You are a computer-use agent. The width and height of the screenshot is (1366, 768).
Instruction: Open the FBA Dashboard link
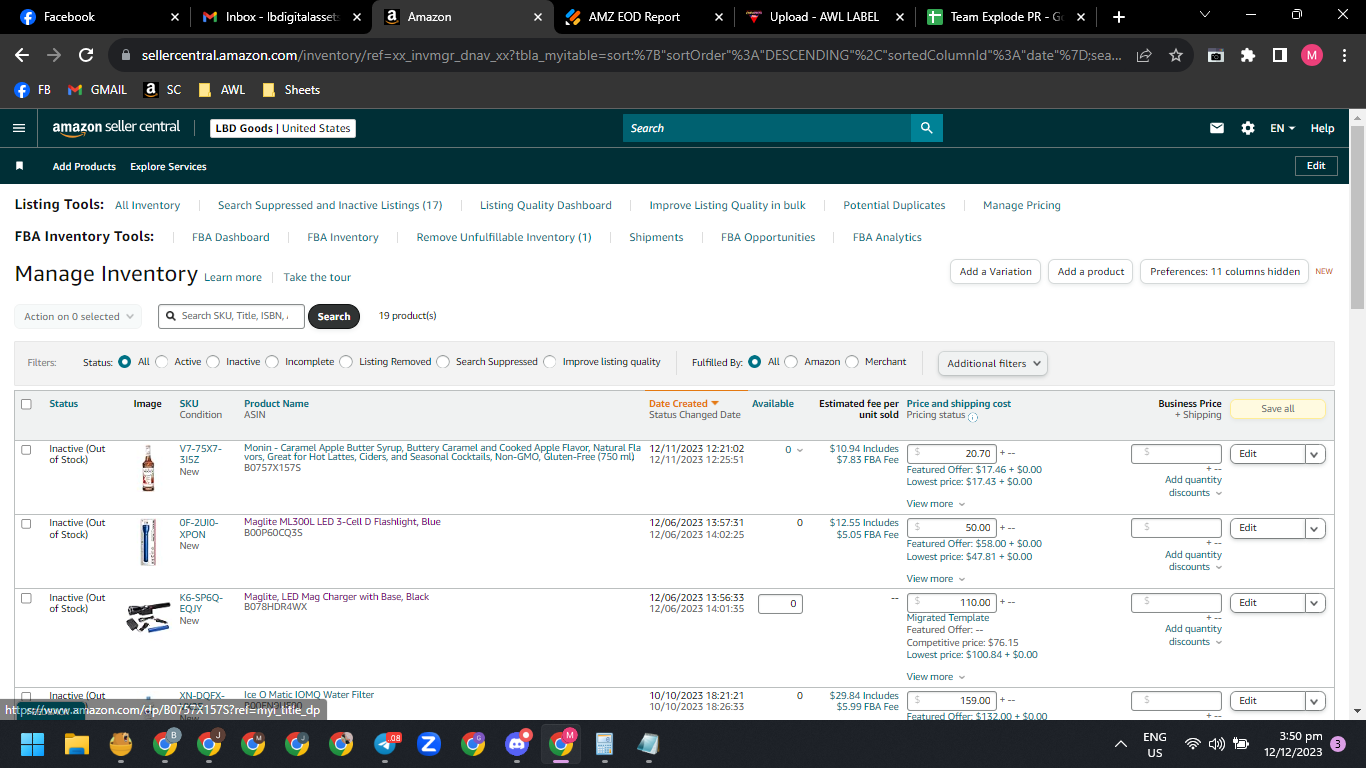tap(231, 237)
